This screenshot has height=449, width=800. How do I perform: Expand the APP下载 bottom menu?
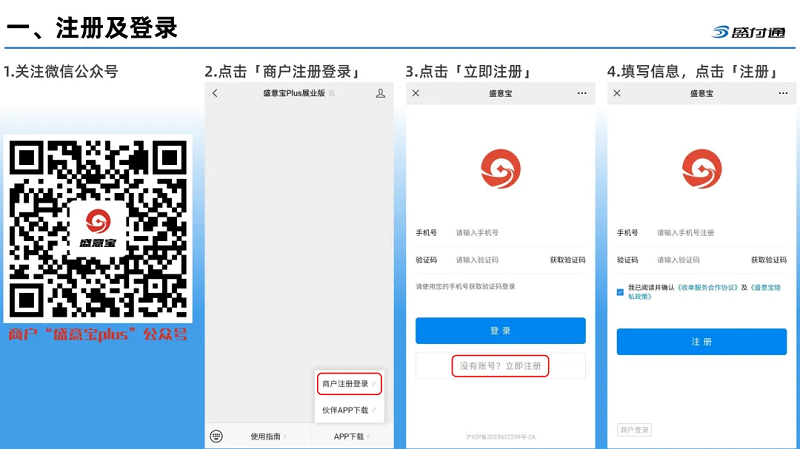(351, 436)
